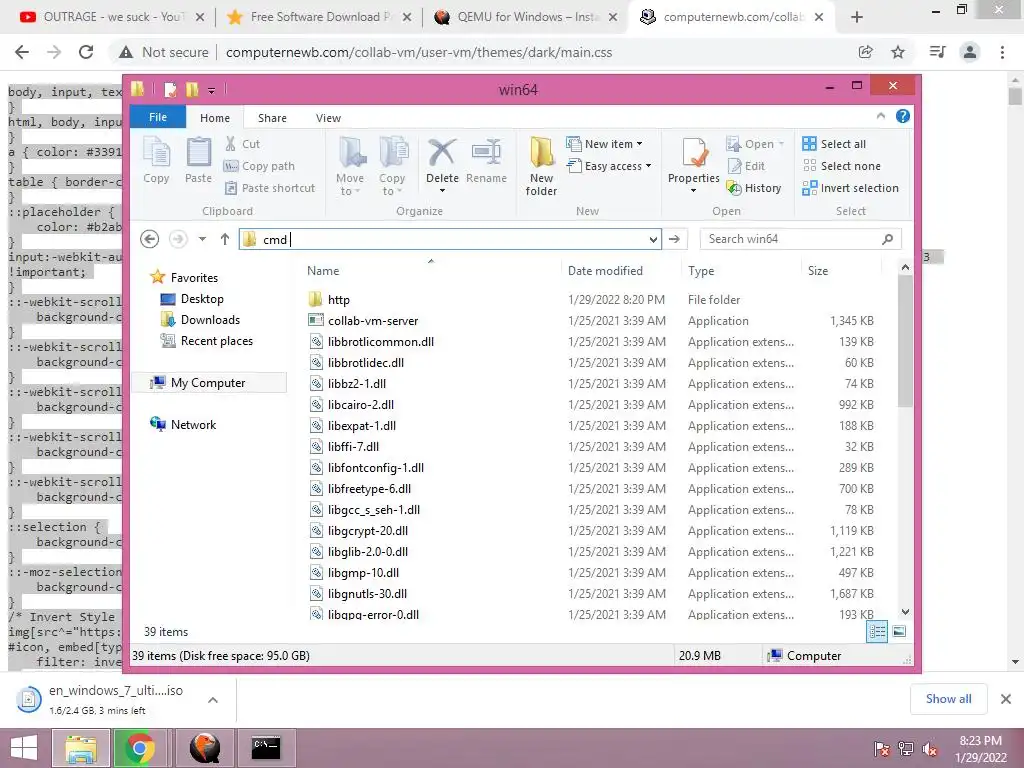This screenshot has height=768, width=1024.
Task: Open a new Chrome tab
Action: [857, 17]
